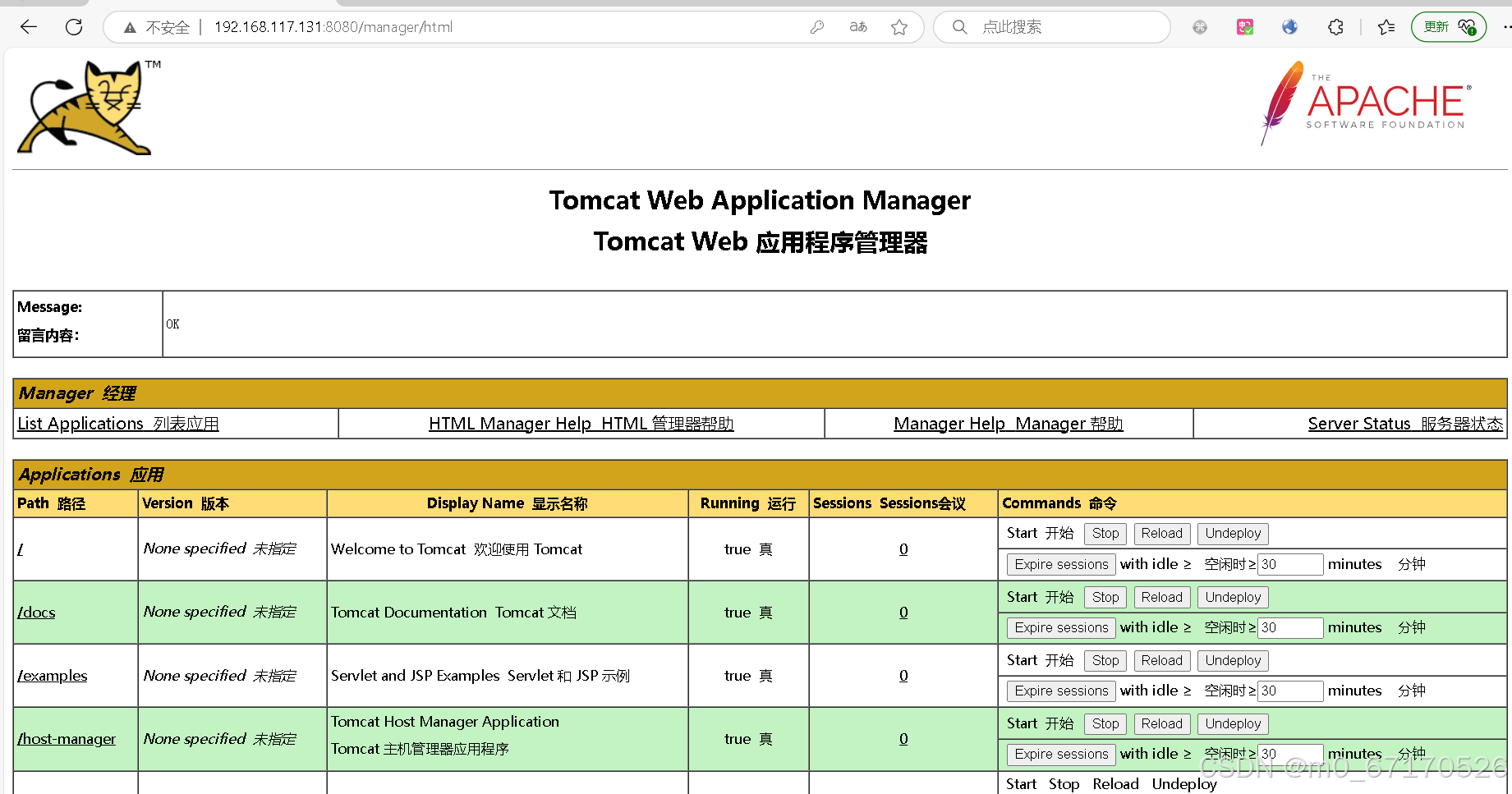Click the magnifier icon in search box
Screen dimensions: 1512x794
click(x=959, y=27)
